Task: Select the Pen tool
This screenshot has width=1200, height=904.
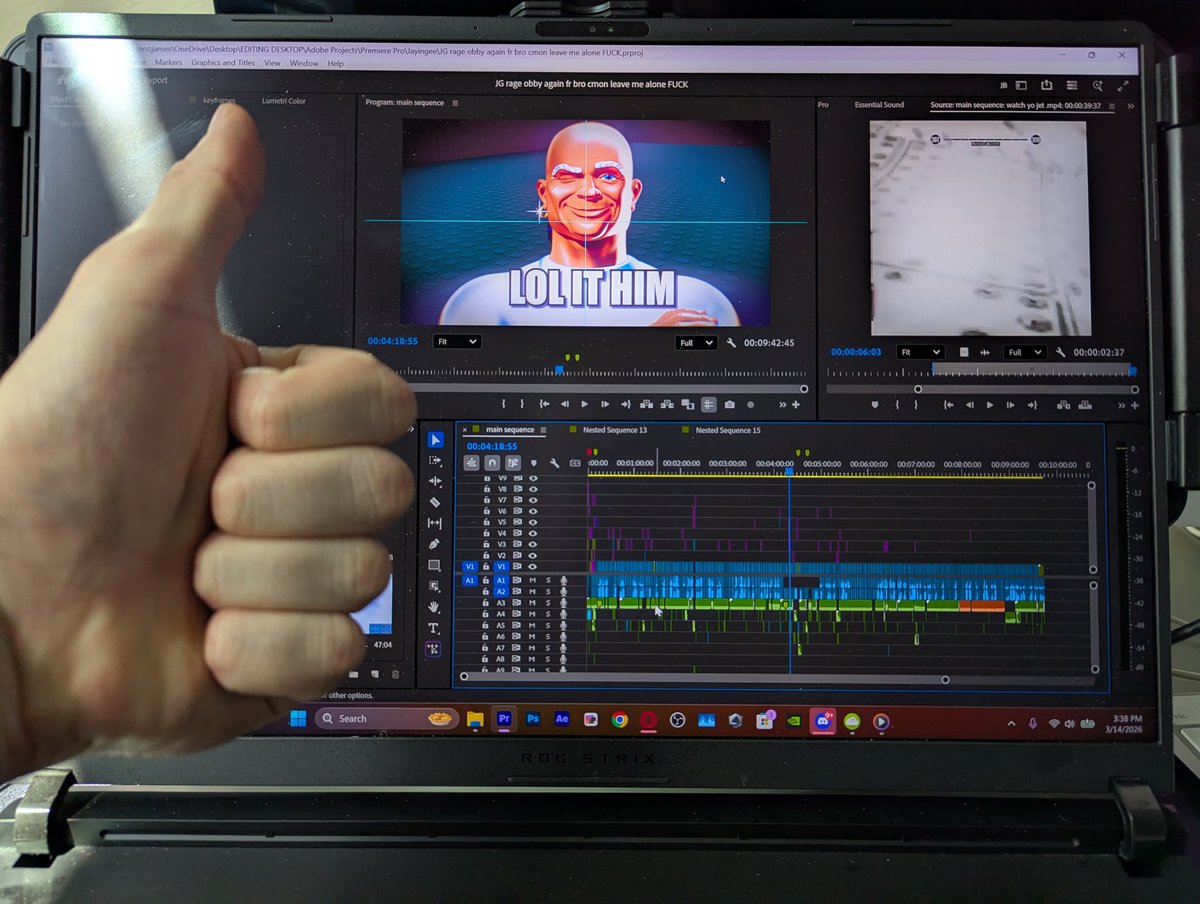Action: (x=434, y=544)
